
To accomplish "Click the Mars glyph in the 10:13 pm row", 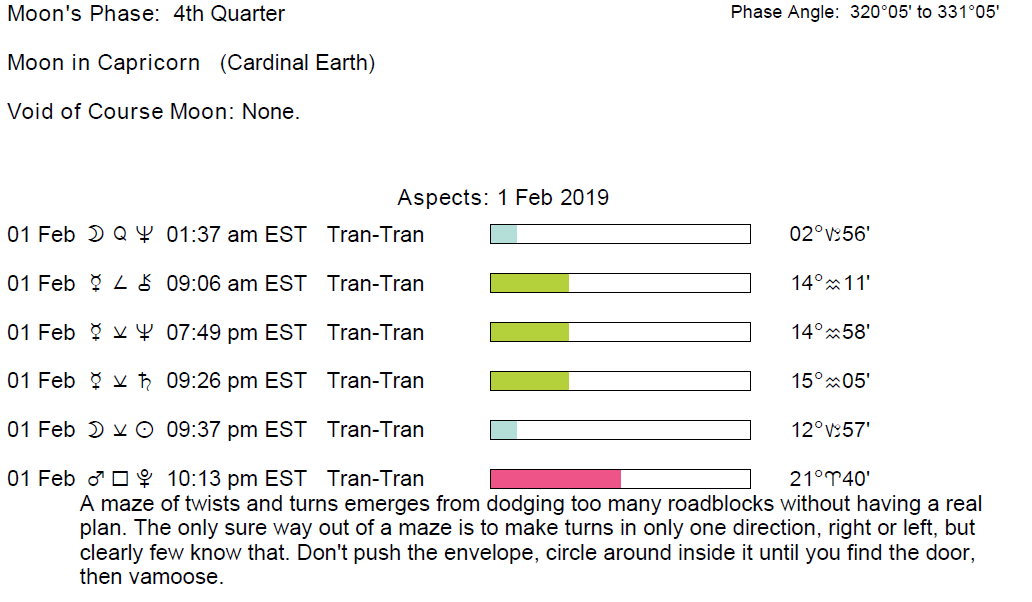I will click(97, 479).
